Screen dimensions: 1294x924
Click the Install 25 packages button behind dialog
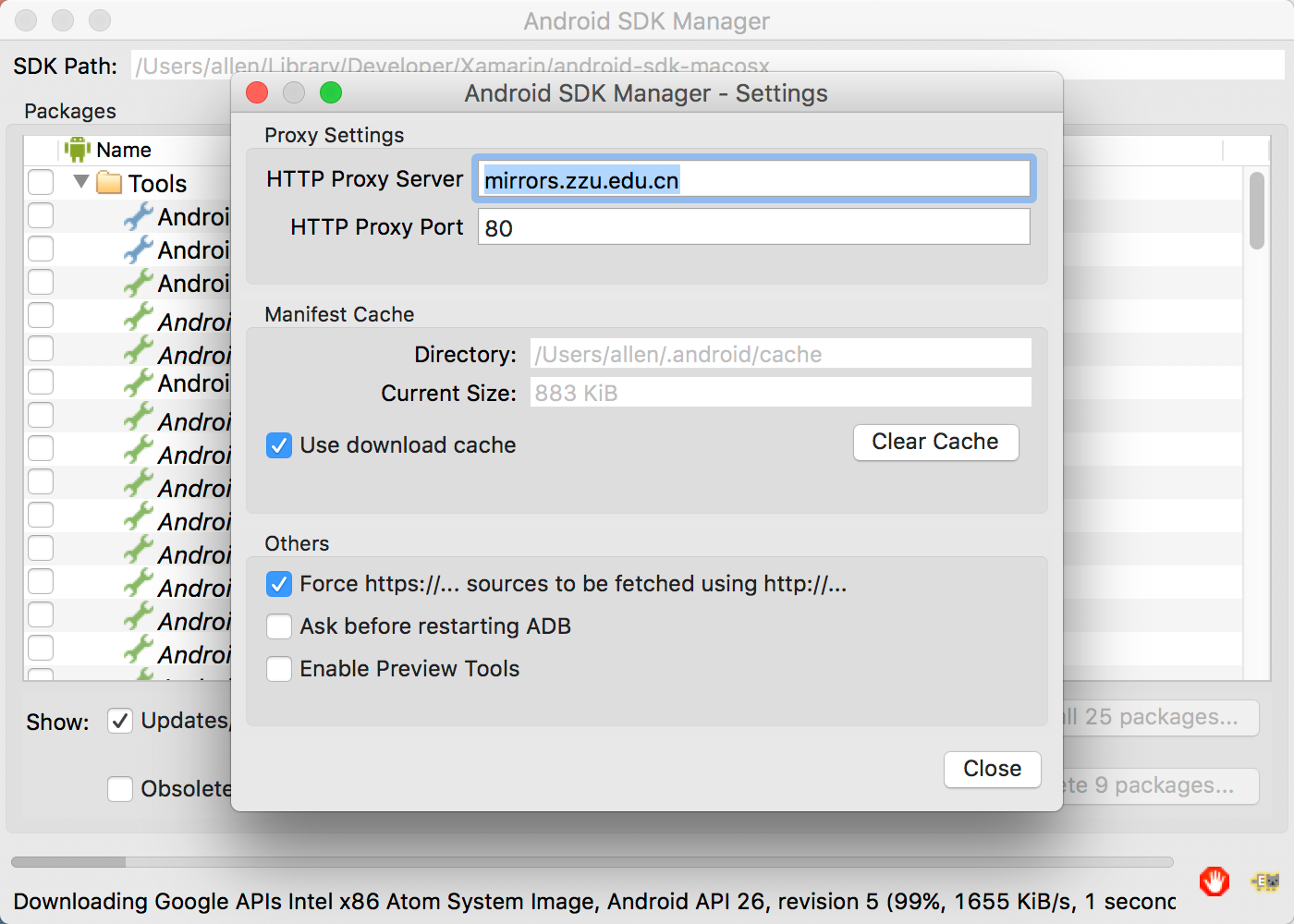pyautogui.click(x=1161, y=717)
